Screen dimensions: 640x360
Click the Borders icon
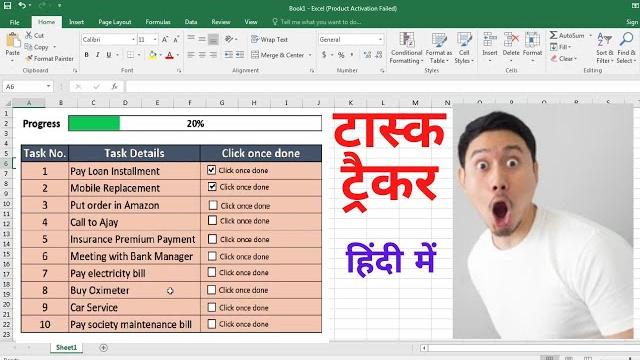point(131,55)
